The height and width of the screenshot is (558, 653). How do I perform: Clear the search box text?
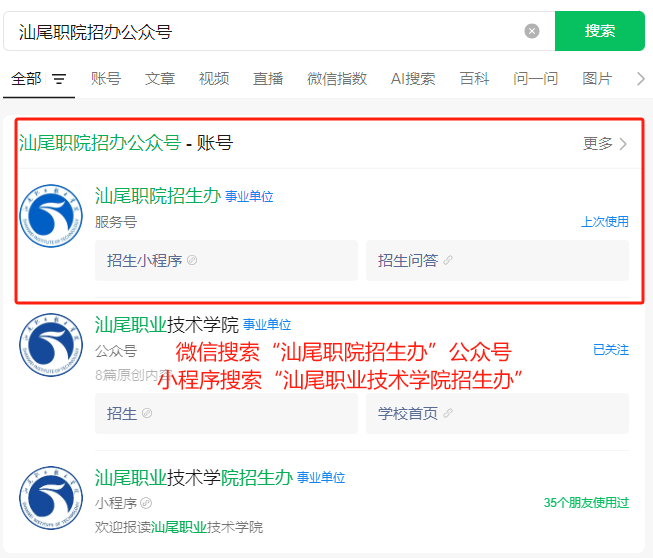click(531, 31)
